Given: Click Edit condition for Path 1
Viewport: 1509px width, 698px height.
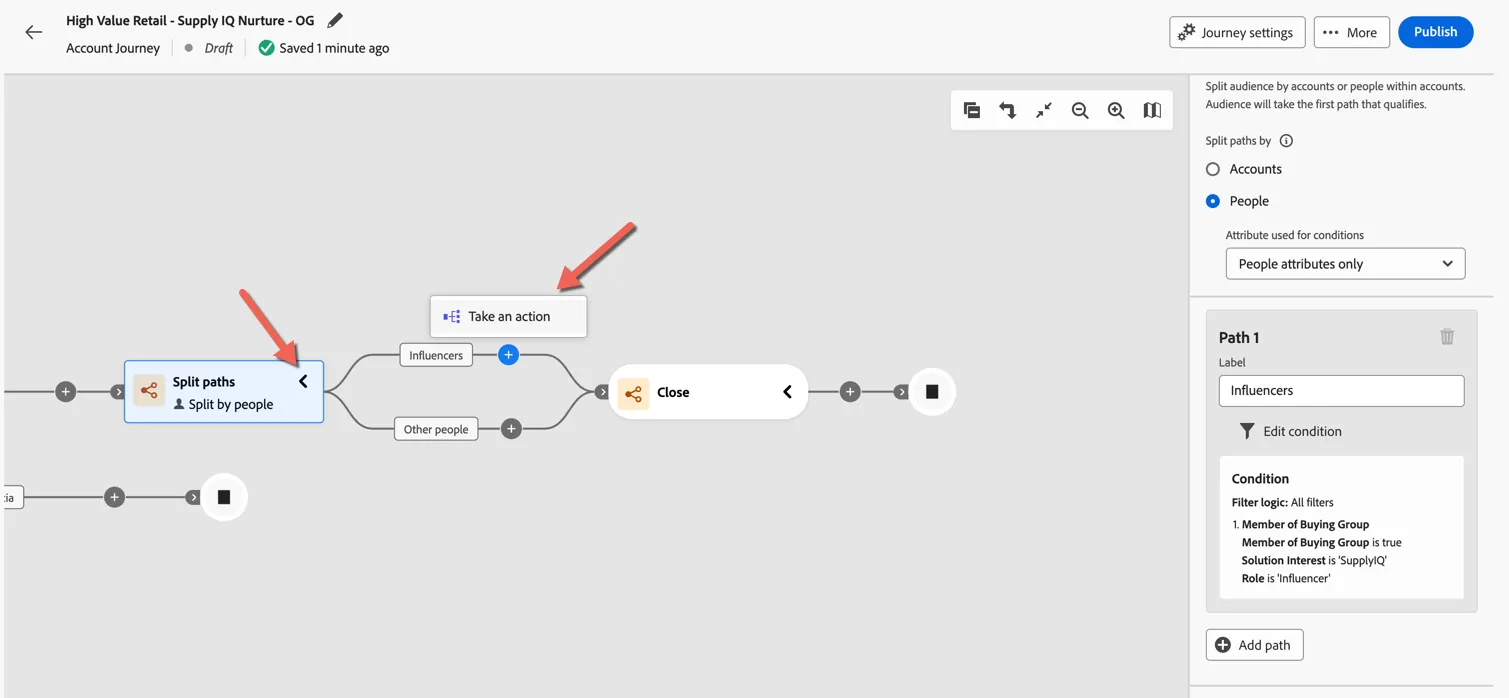Looking at the screenshot, I should pos(1290,431).
